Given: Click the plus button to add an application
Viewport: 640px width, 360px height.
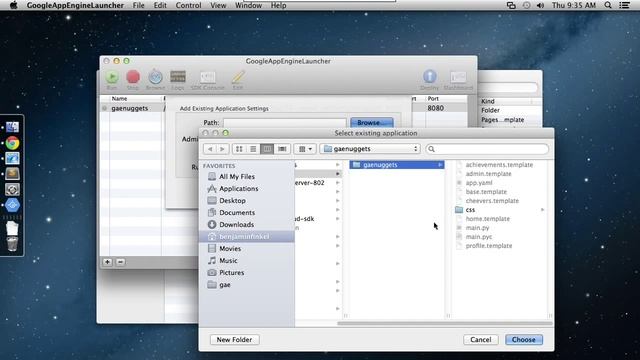Looking at the screenshot, I should [107, 262].
